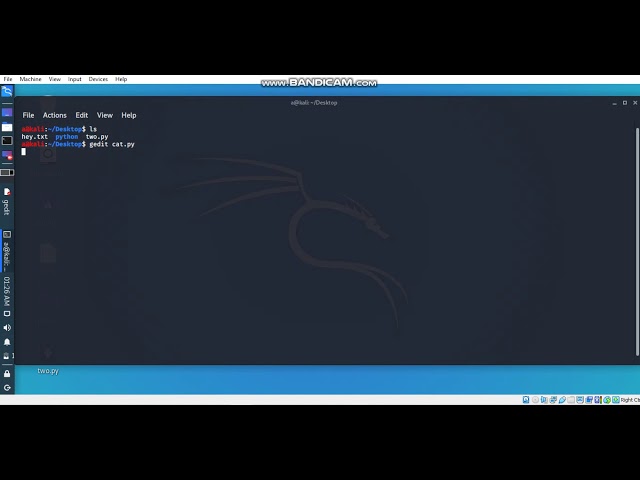
Task: Click 'python' directory name in ls output
Action: (67, 137)
